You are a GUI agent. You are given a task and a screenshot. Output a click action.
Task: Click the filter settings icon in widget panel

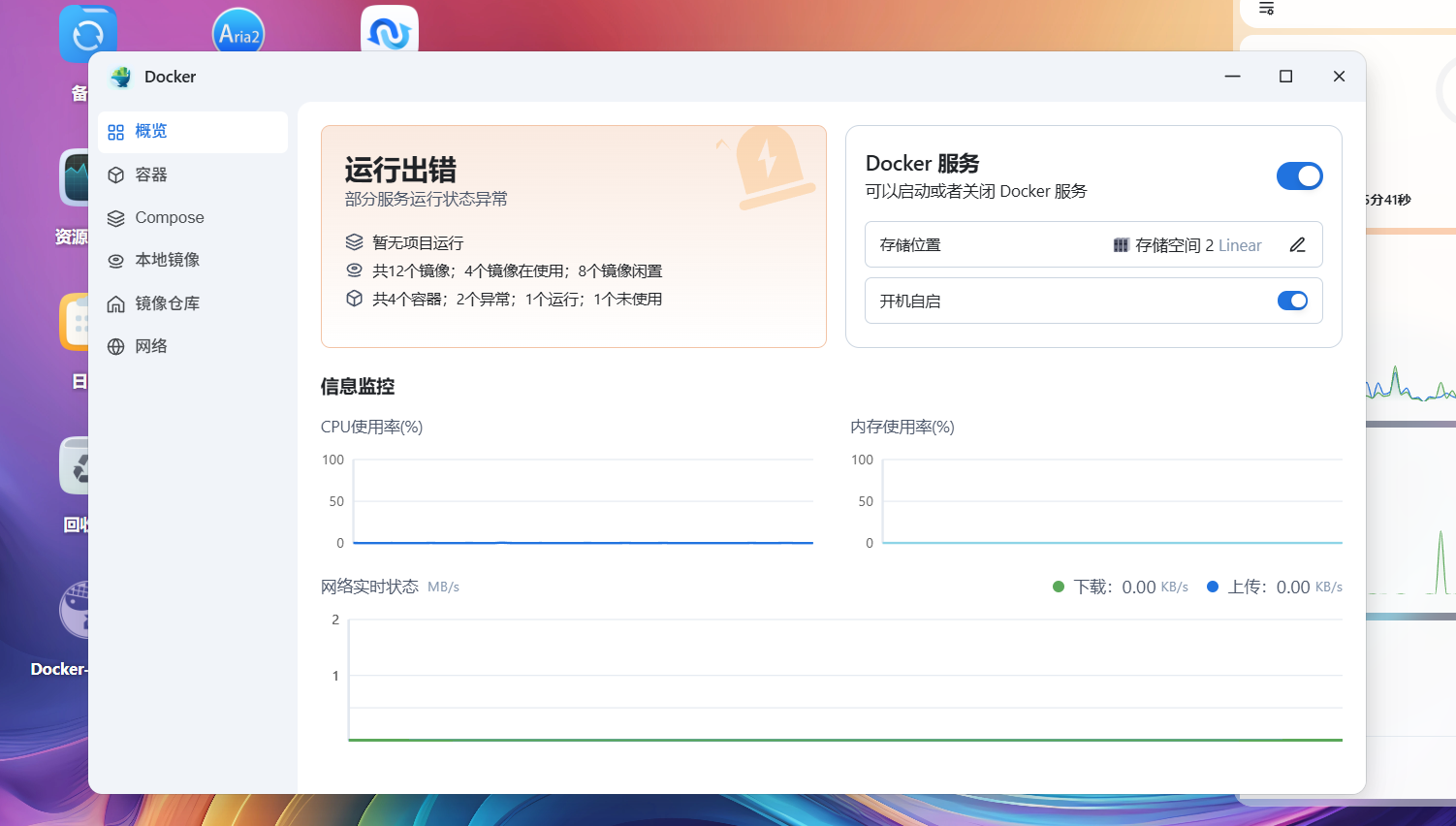pyautogui.click(x=1266, y=9)
